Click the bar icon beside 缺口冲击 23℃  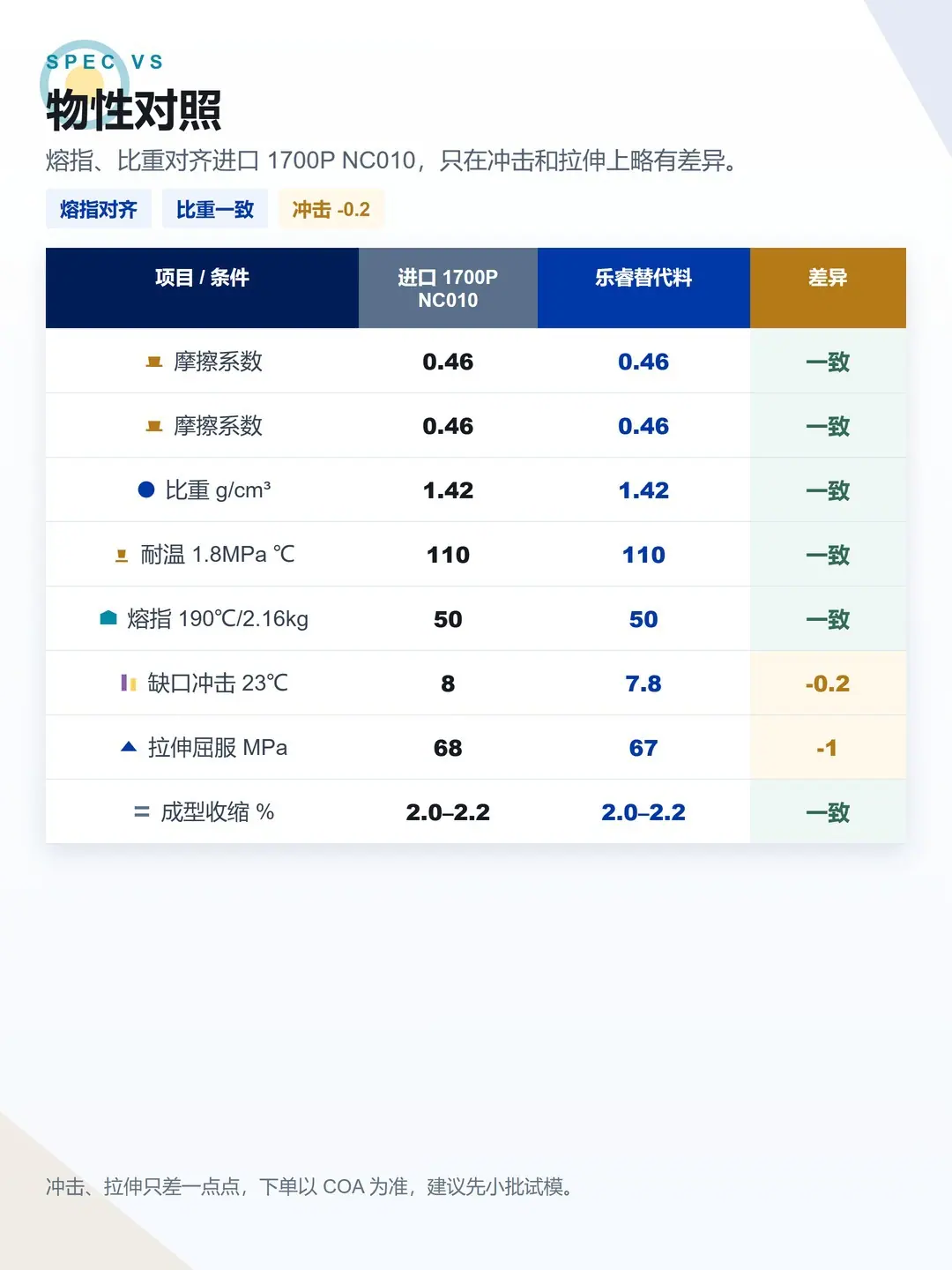click(129, 683)
